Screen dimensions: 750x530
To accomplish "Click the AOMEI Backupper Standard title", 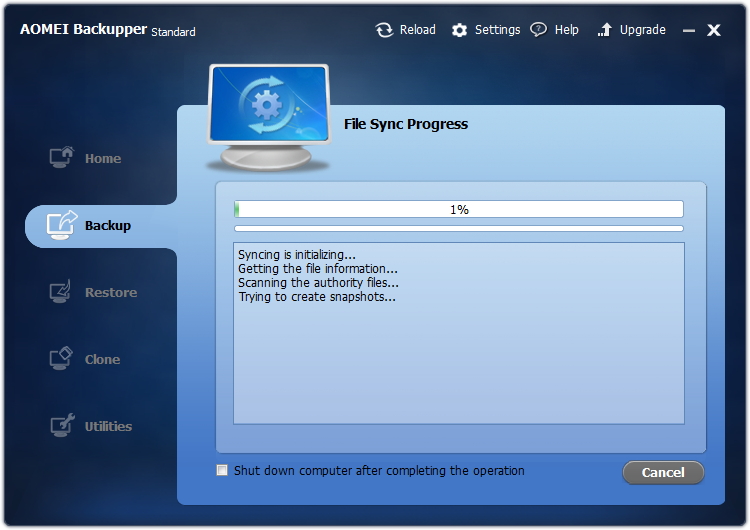I will point(108,30).
